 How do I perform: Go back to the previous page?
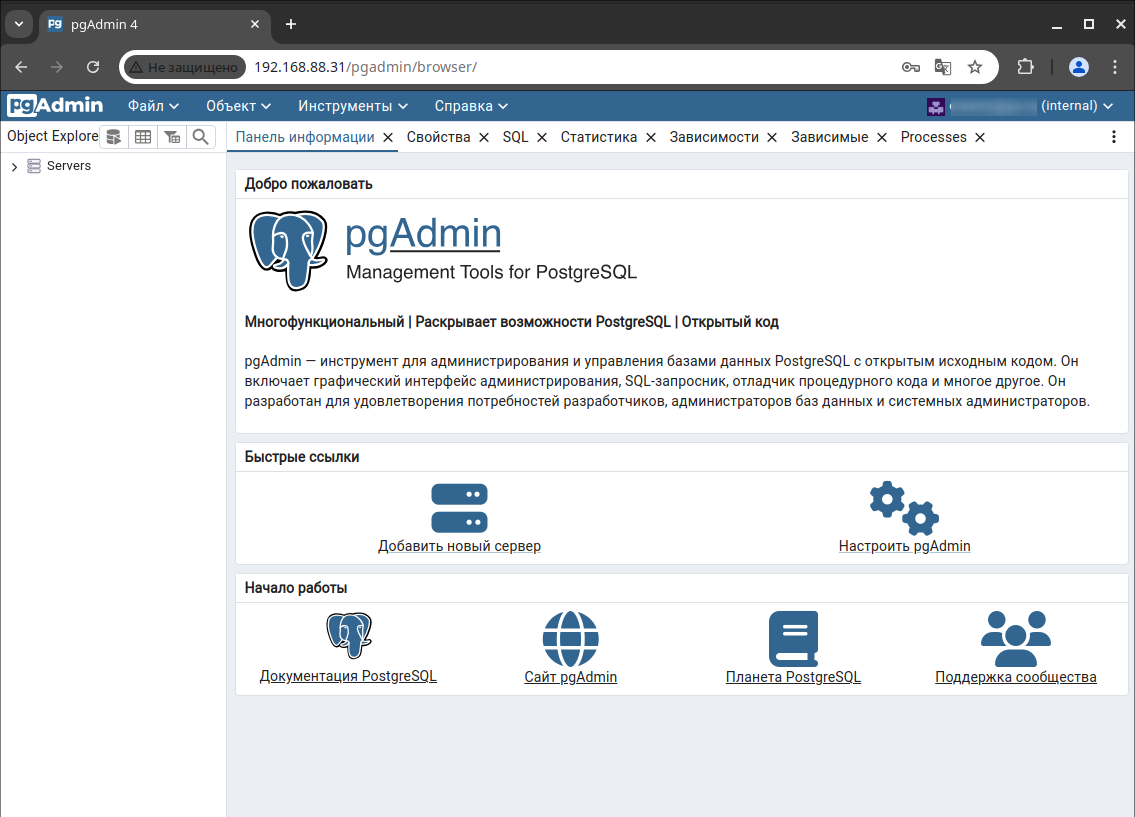pyautogui.click(x=21, y=67)
